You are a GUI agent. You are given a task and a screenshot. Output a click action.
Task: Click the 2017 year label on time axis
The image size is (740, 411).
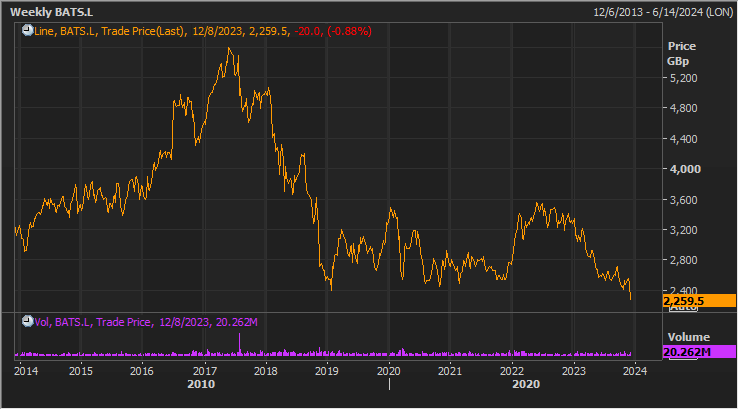(205, 371)
